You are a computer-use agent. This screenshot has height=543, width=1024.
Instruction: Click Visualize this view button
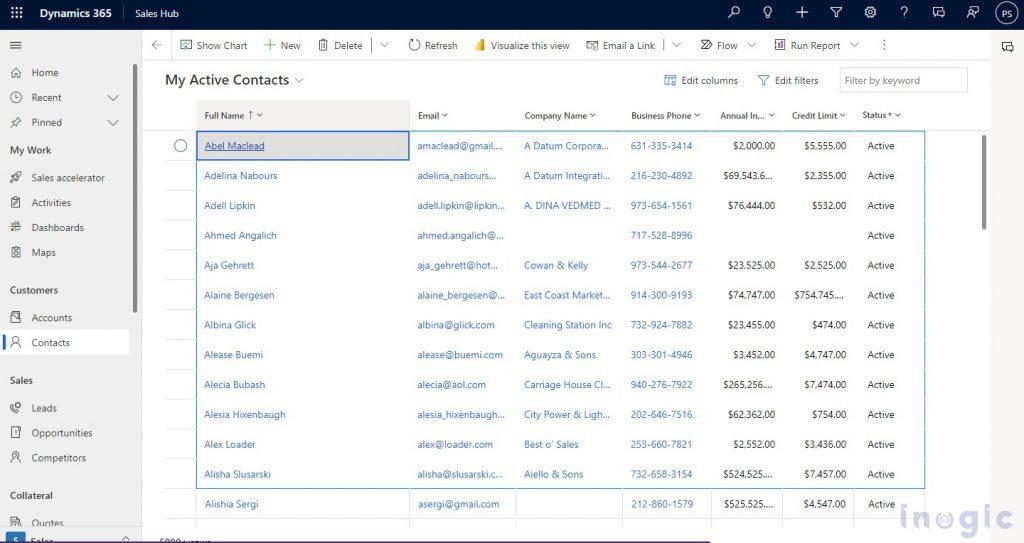click(x=522, y=45)
